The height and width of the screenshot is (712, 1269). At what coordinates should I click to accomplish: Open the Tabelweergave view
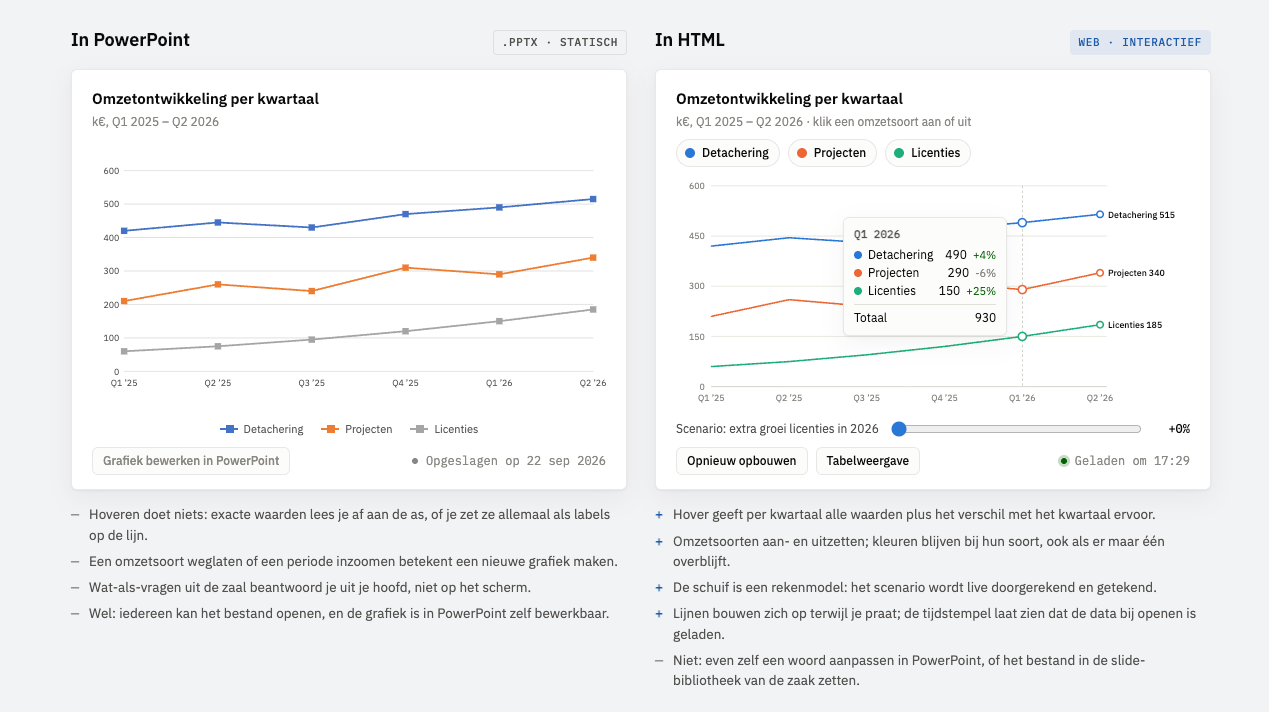(868, 461)
